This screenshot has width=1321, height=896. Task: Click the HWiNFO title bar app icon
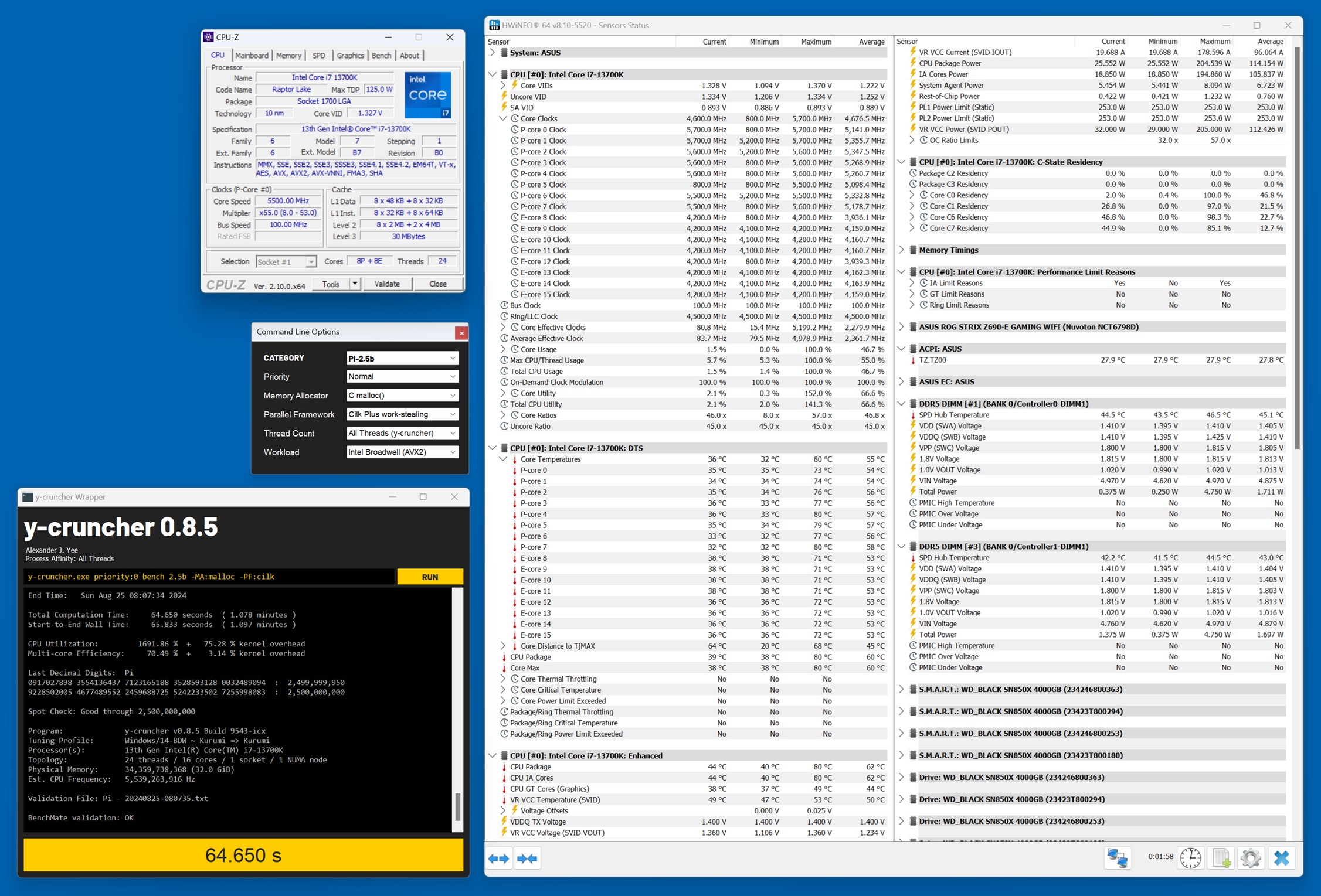pos(494,25)
